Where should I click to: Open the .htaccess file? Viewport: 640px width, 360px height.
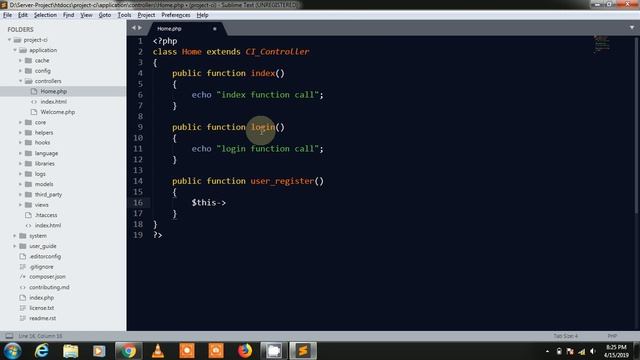46,215
